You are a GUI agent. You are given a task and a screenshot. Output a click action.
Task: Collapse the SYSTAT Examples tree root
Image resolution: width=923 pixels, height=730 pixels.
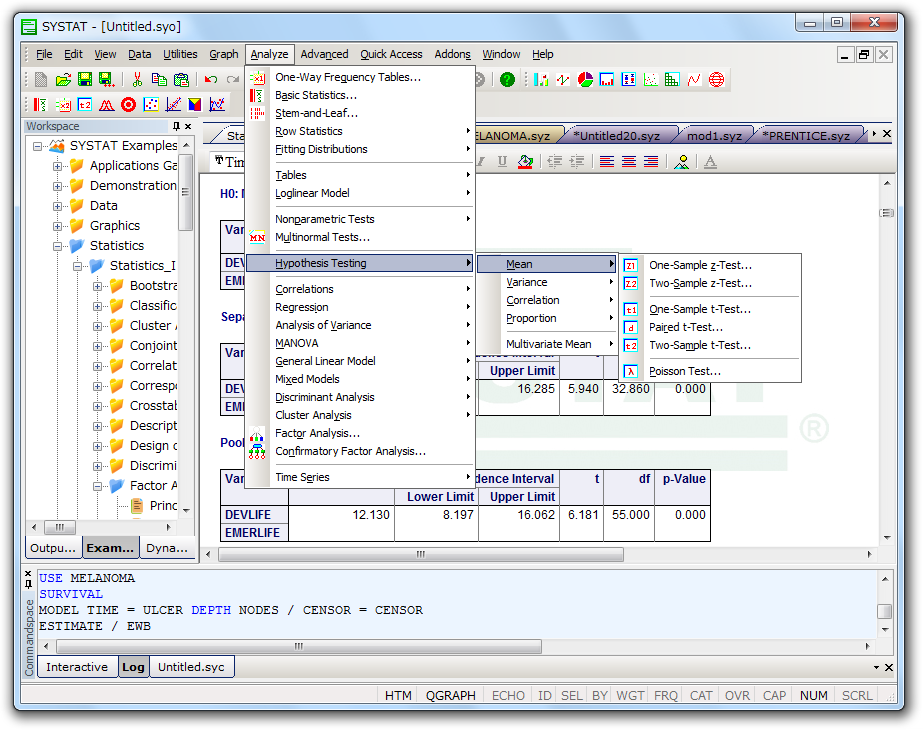click(x=38, y=146)
